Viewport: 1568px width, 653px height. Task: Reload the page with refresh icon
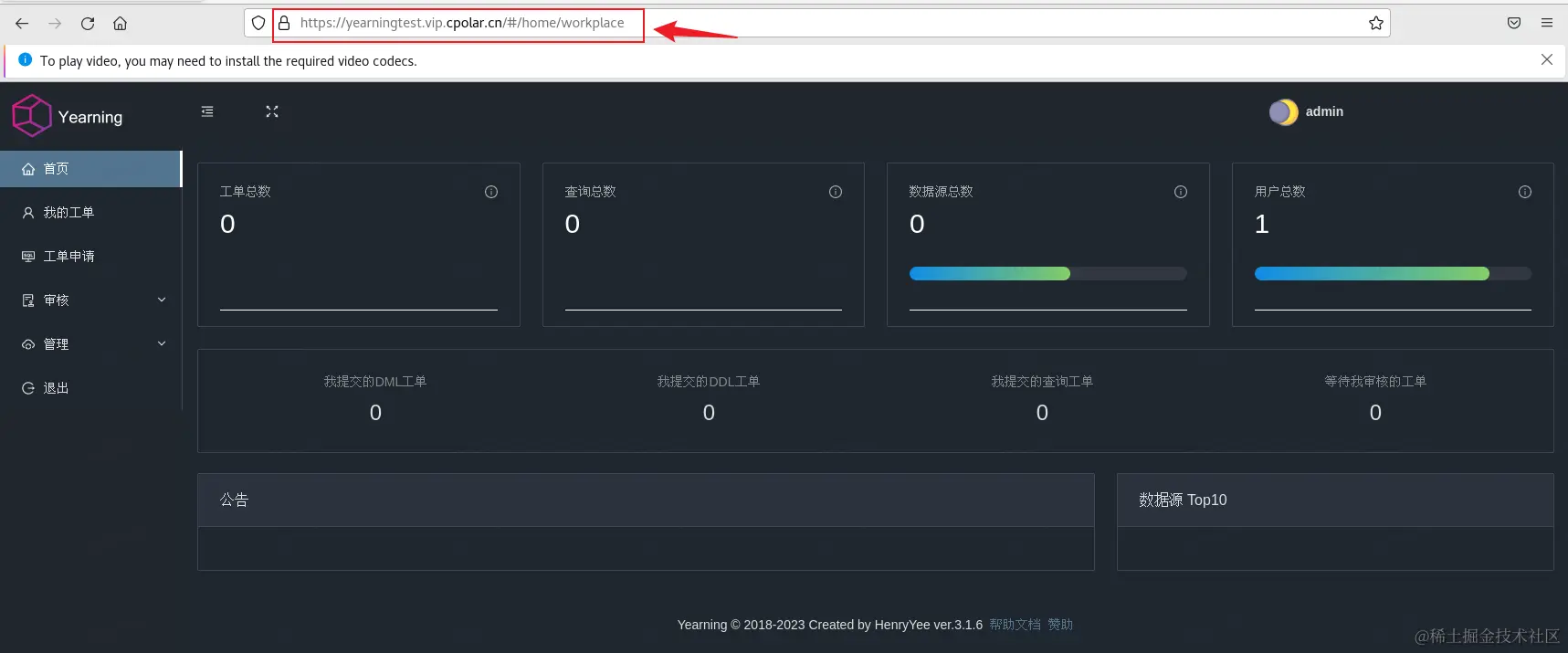click(88, 24)
